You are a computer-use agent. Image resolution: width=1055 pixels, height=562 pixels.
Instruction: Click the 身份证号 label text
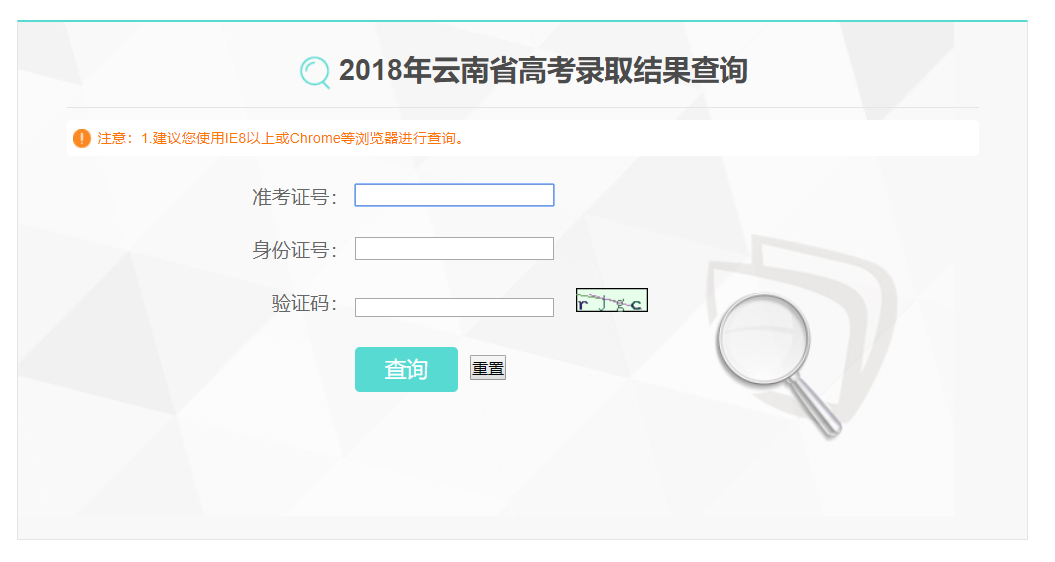pyautogui.click(x=294, y=250)
